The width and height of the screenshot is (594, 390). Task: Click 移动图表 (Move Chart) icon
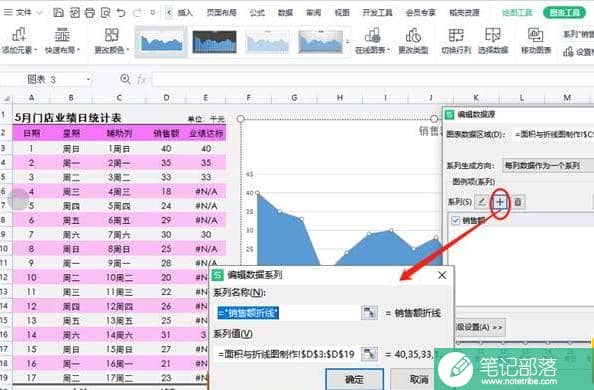[536, 35]
